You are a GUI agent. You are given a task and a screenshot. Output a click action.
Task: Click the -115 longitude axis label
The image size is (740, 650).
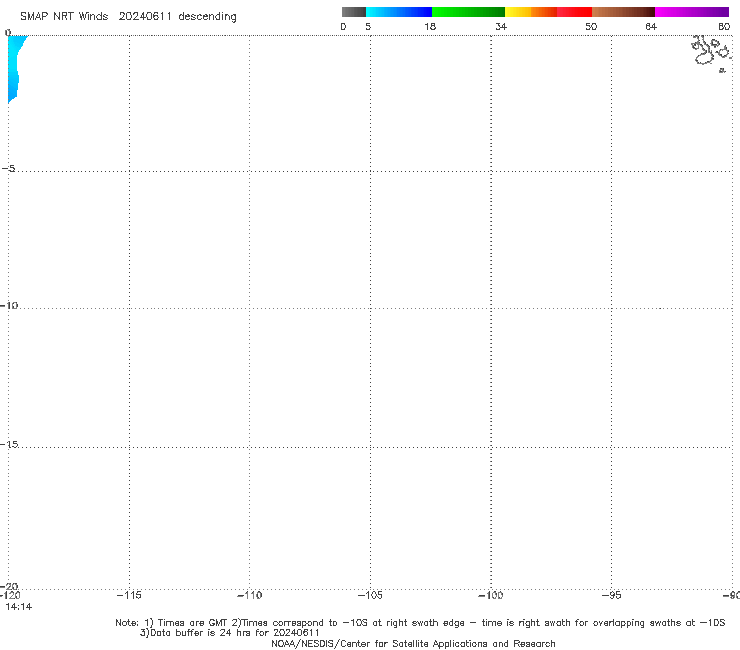point(129,595)
